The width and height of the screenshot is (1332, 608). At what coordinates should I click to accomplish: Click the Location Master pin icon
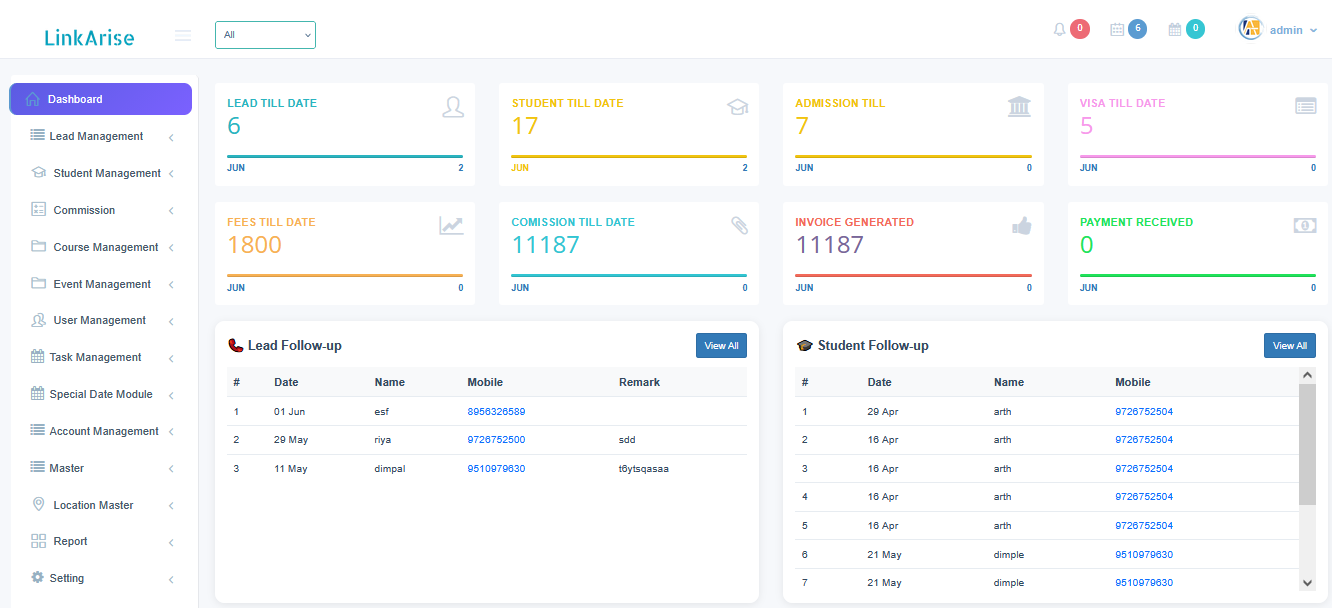pos(39,504)
